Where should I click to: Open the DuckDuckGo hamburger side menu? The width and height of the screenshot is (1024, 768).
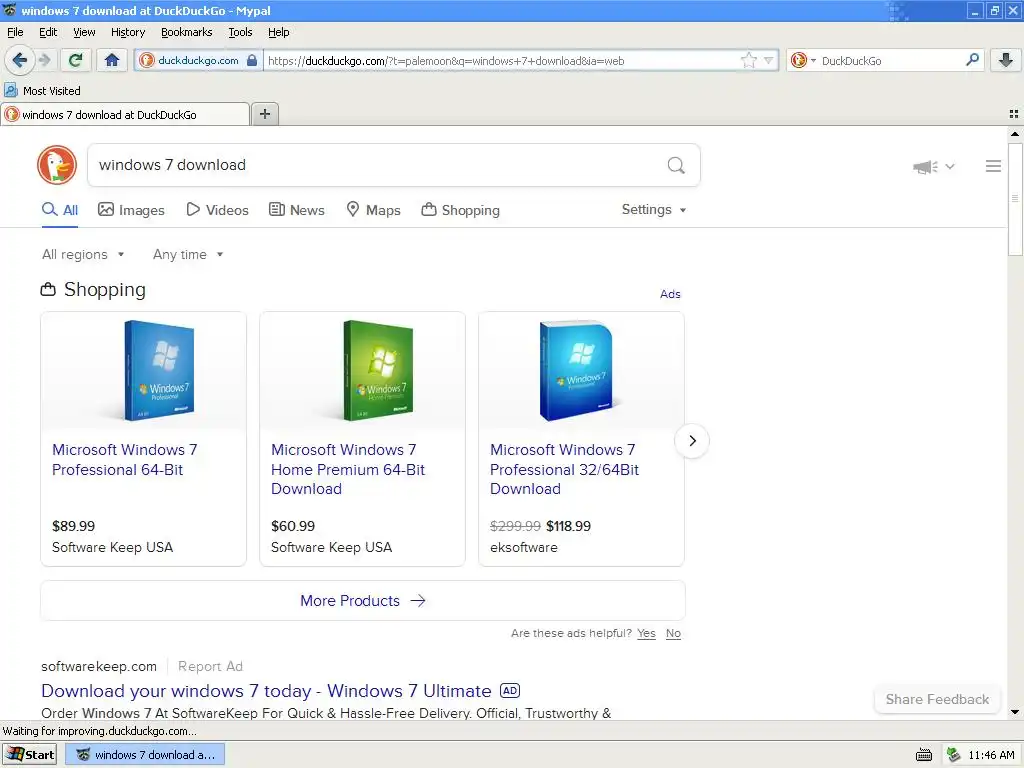[x=993, y=167]
